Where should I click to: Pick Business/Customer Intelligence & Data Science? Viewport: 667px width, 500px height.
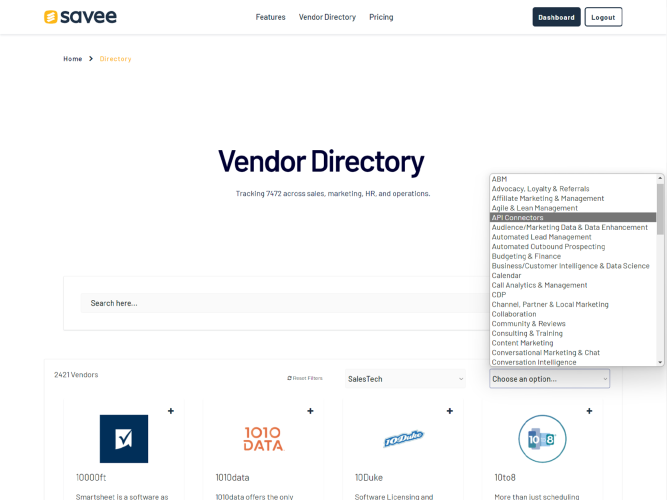point(573,266)
